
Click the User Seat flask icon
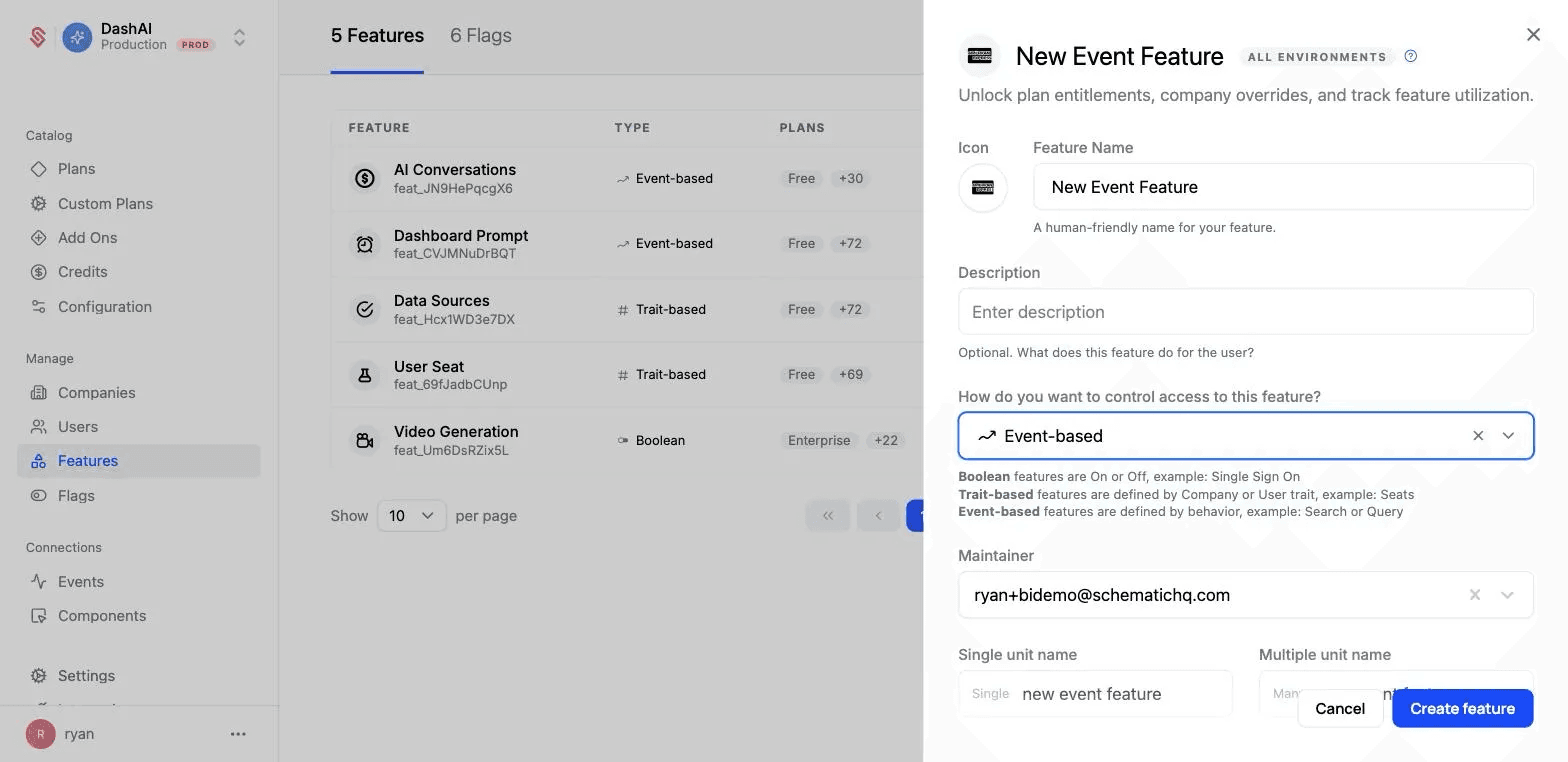point(365,375)
